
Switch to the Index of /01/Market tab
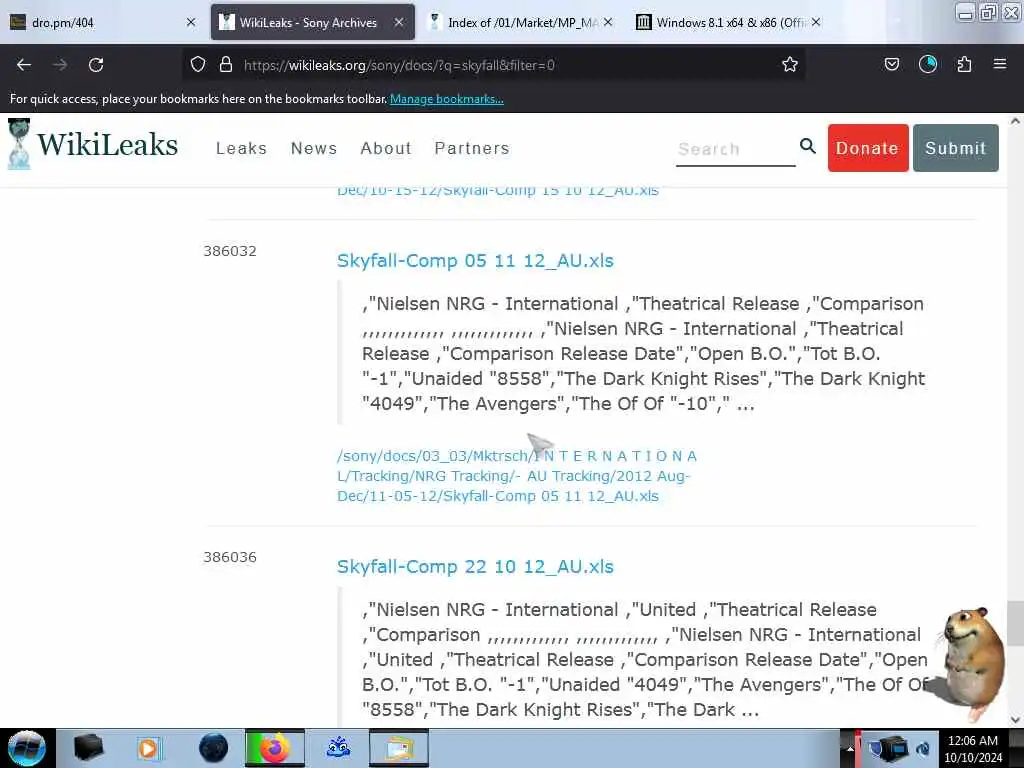coord(519,22)
